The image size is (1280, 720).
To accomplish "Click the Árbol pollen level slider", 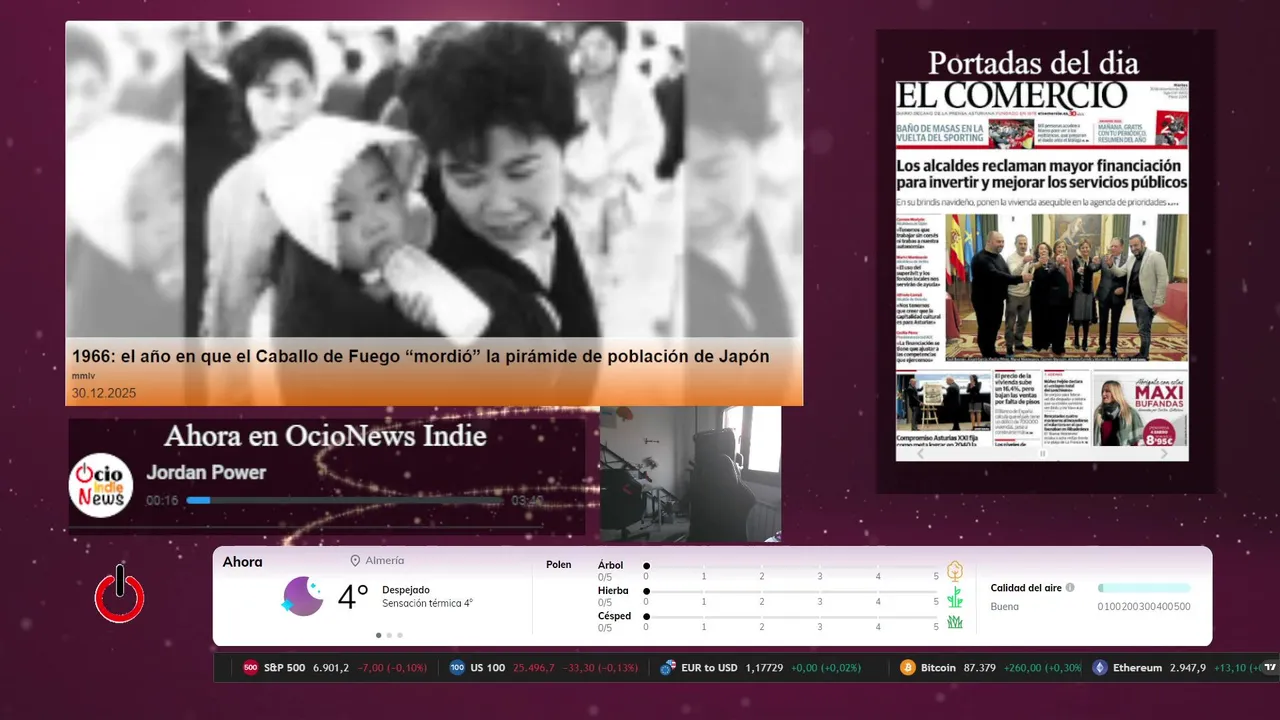I will pos(792,566).
